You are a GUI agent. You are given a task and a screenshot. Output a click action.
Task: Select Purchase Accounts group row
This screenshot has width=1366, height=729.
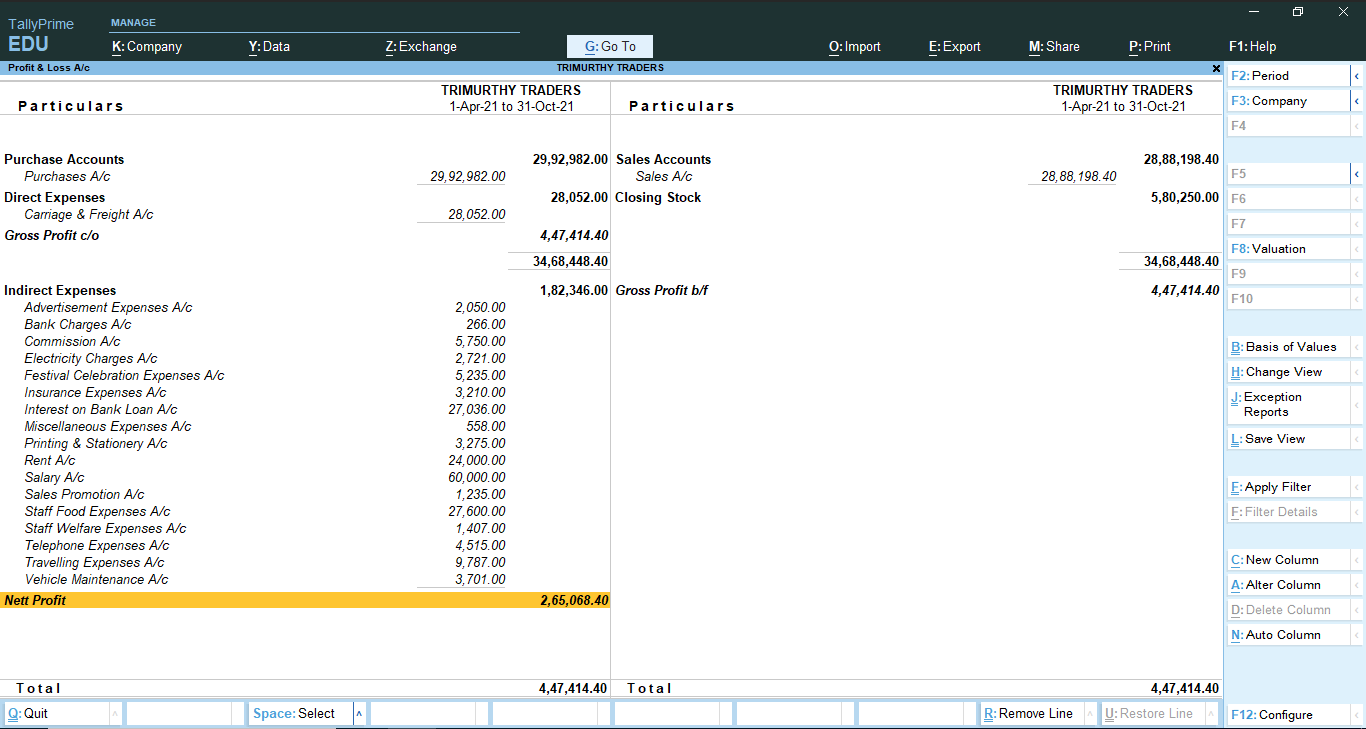(x=305, y=159)
